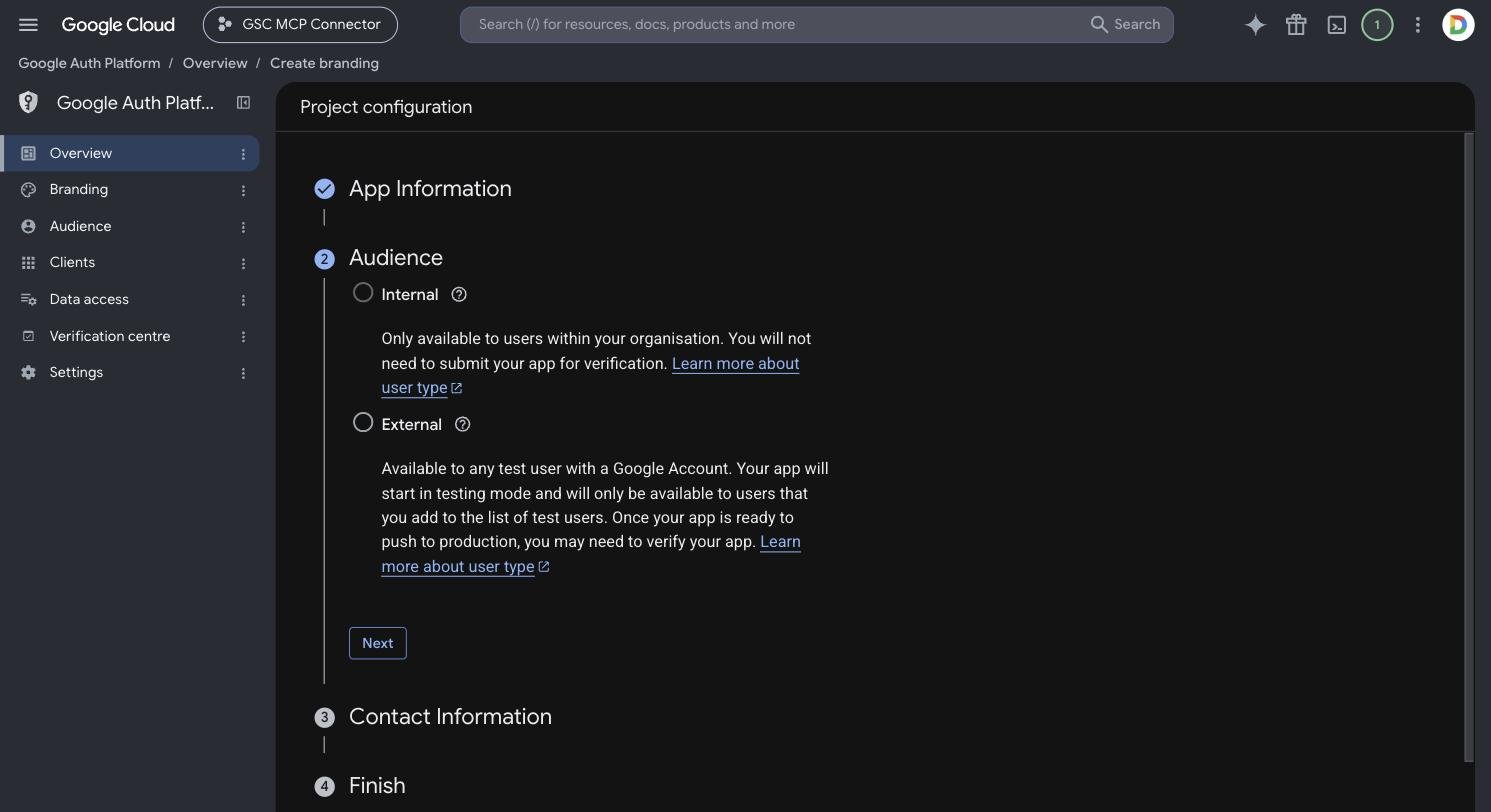Click the Search button in search bar
Screen dimensions: 1491x812
click(x=1125, y=24)
